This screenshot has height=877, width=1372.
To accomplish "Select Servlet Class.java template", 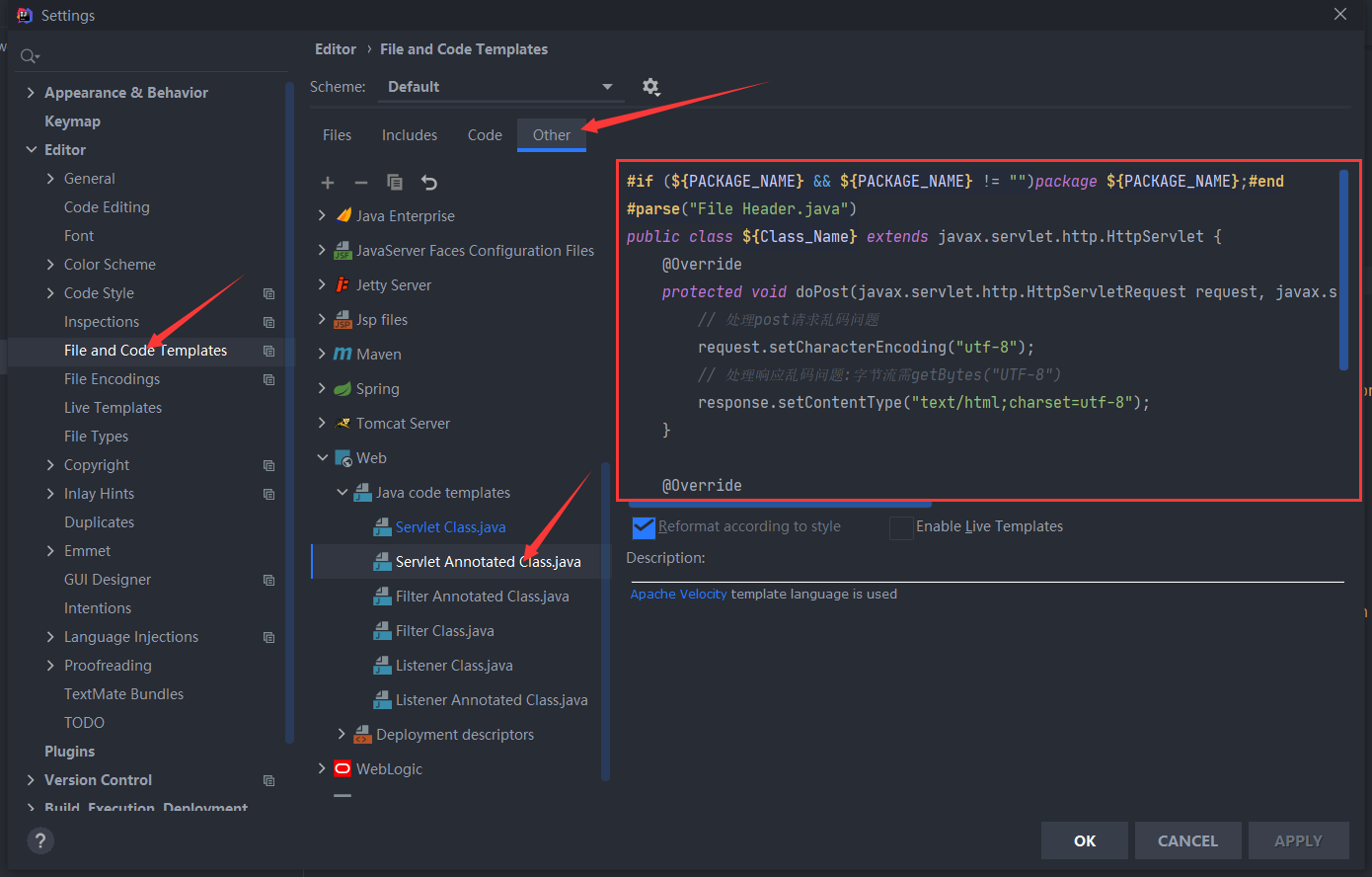I will (450, 527).
